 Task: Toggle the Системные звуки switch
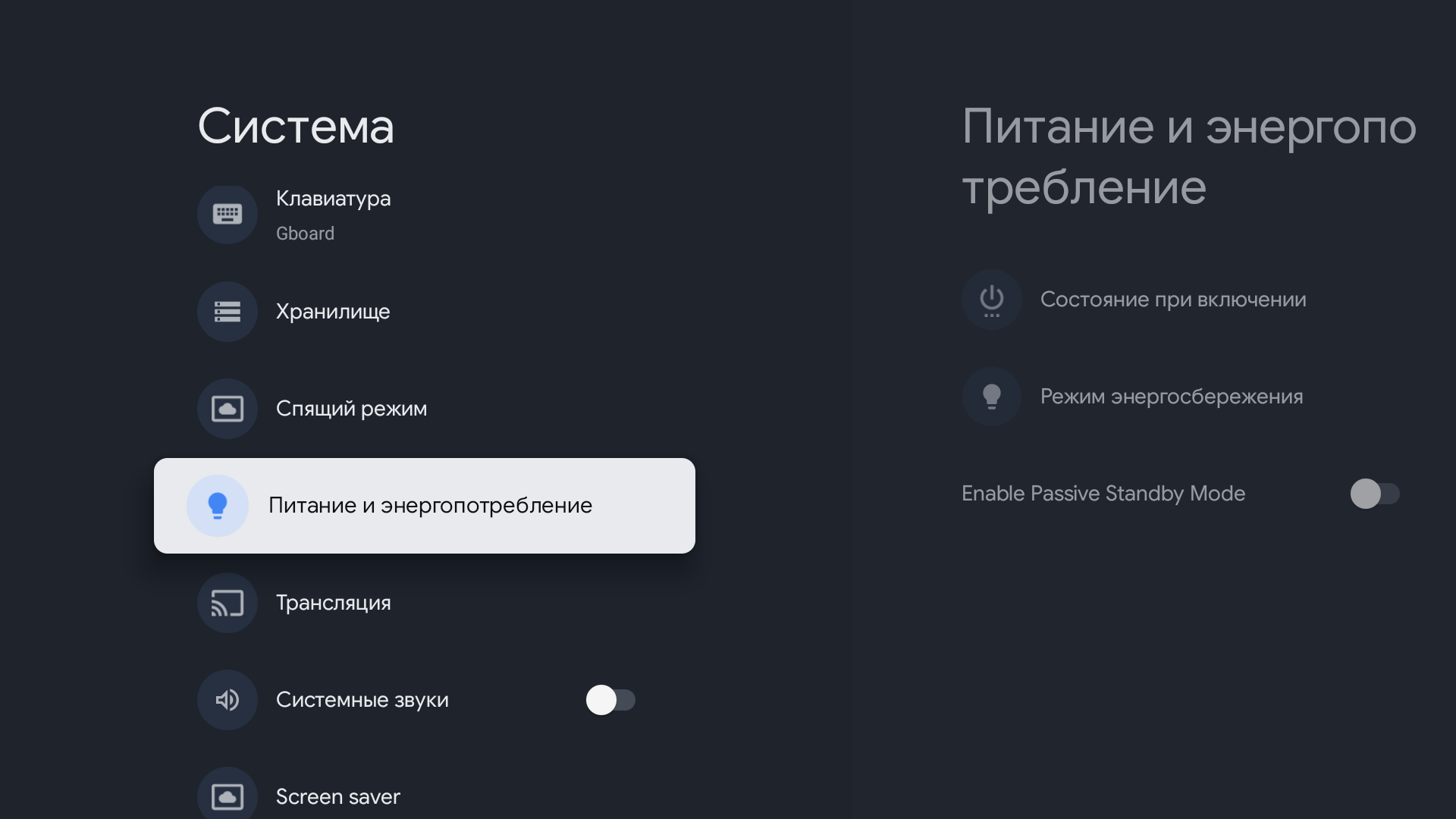[610, 700]
